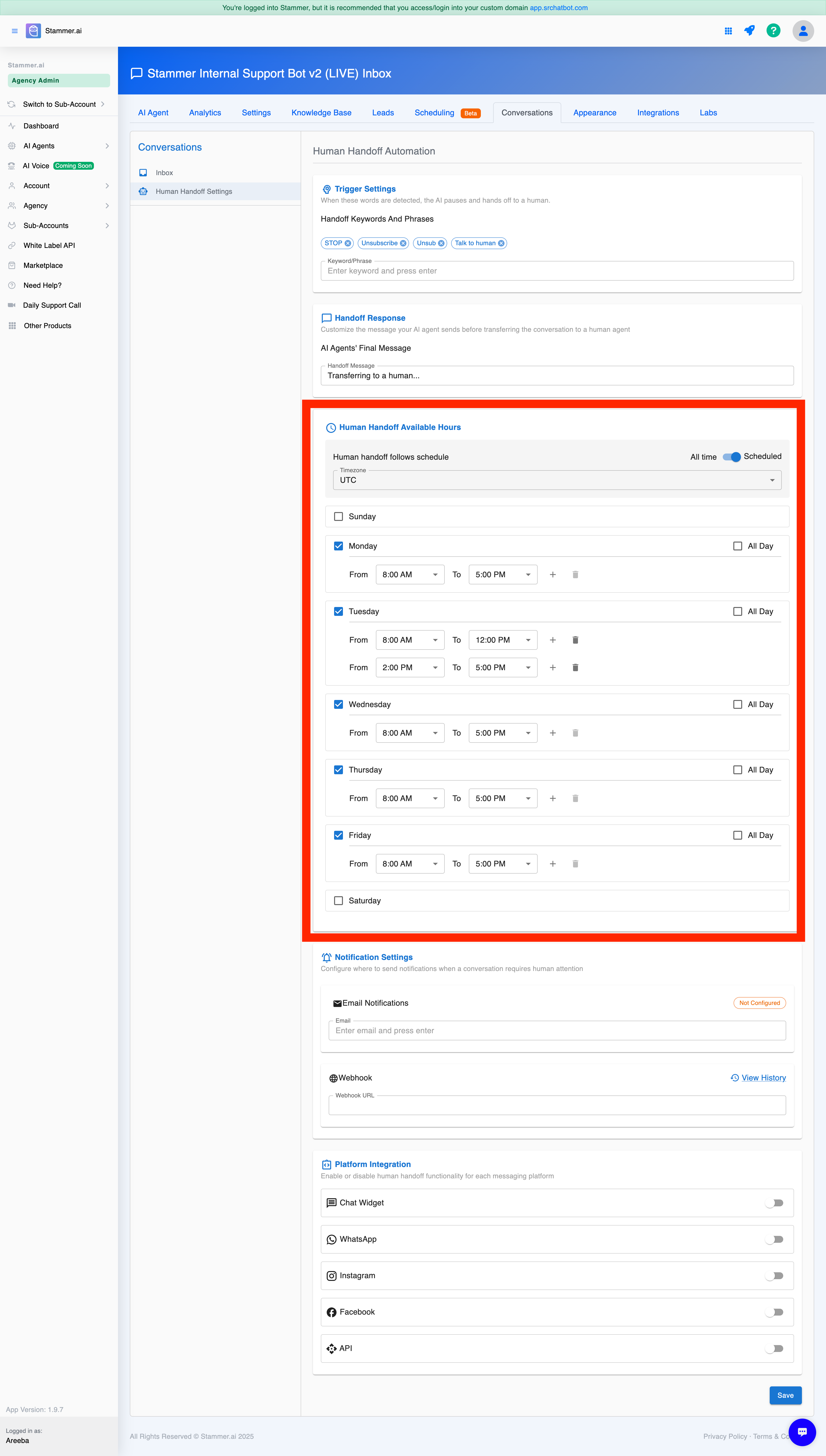Expand AI Agents in the sidebar
The width and height of the screenshot is (826, 1456).
(59, 146)
